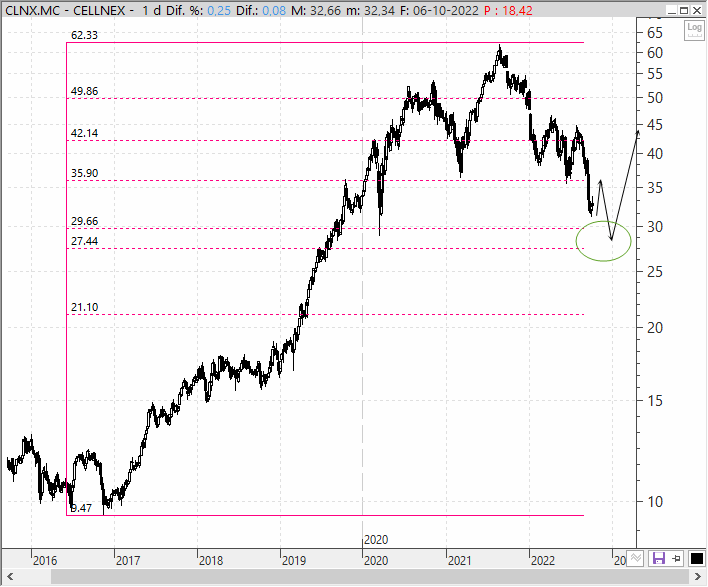
Task: Minimize the CLNX.MC chart window
Action: pyautogui.click(x=672, y=10)
